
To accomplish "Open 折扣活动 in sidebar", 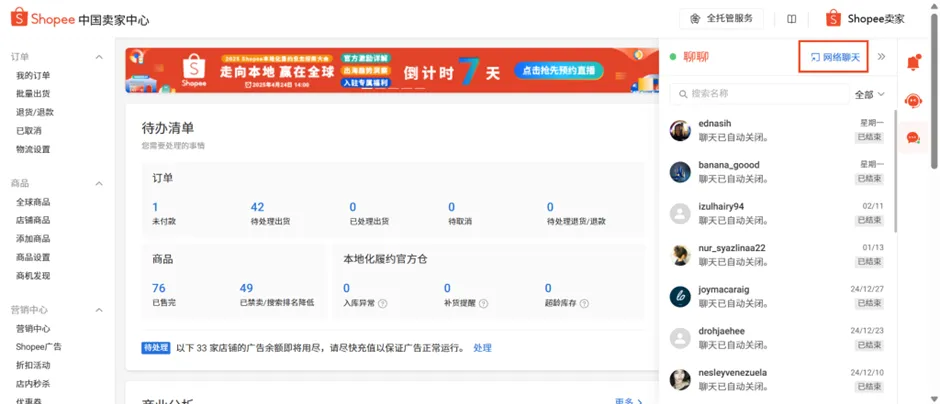I will coord(33,365).
